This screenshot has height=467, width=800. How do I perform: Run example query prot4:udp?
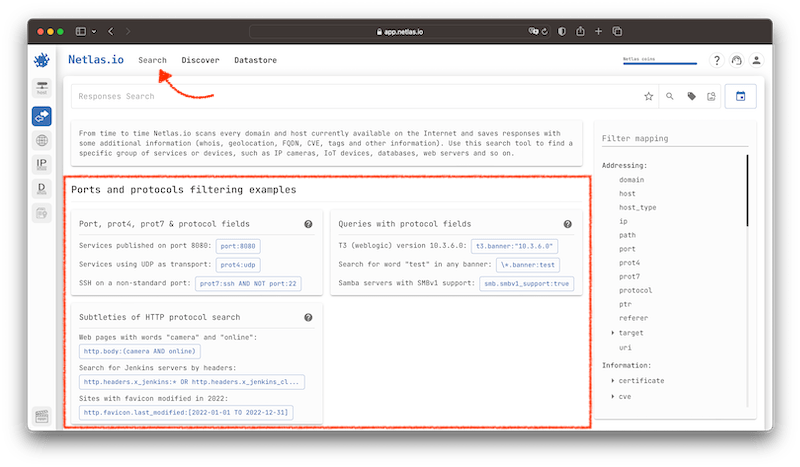coord(238,265)
